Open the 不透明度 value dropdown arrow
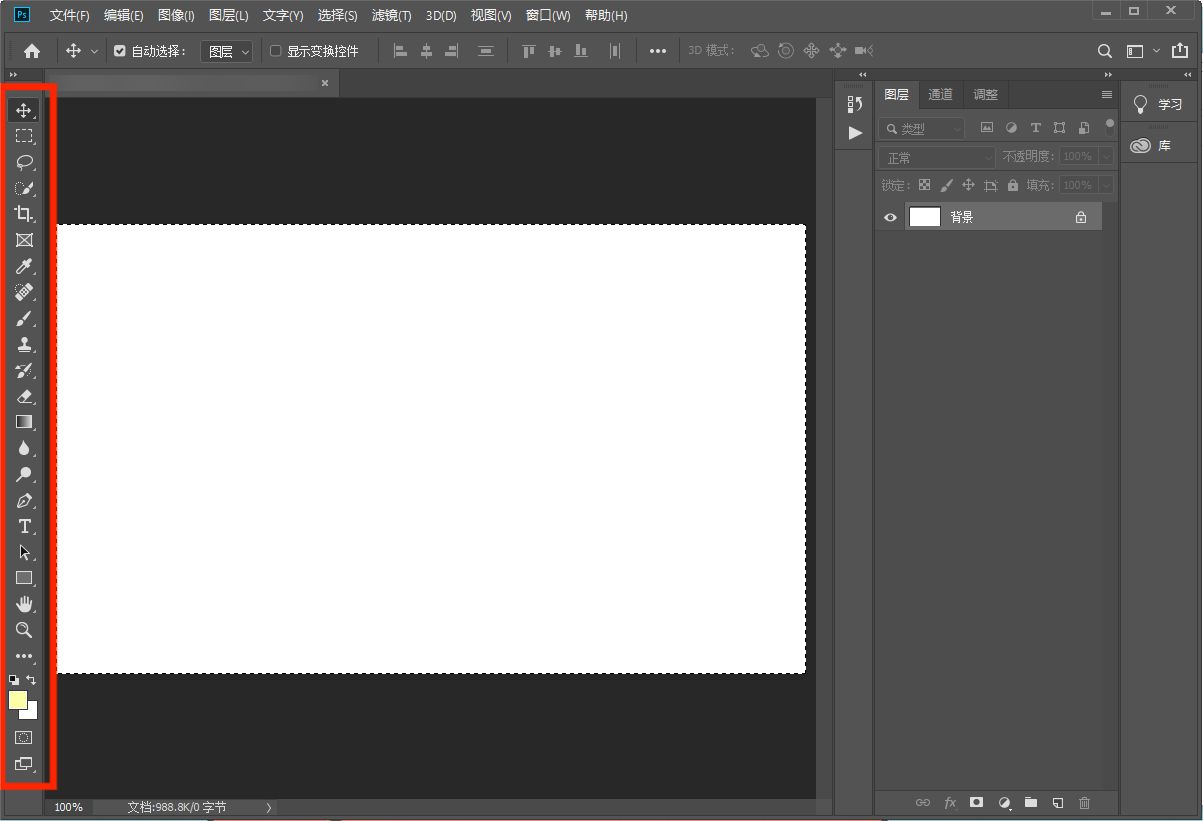This screenshot has width=1203, height=821. pyautogui.click(x=1106, y=157)
